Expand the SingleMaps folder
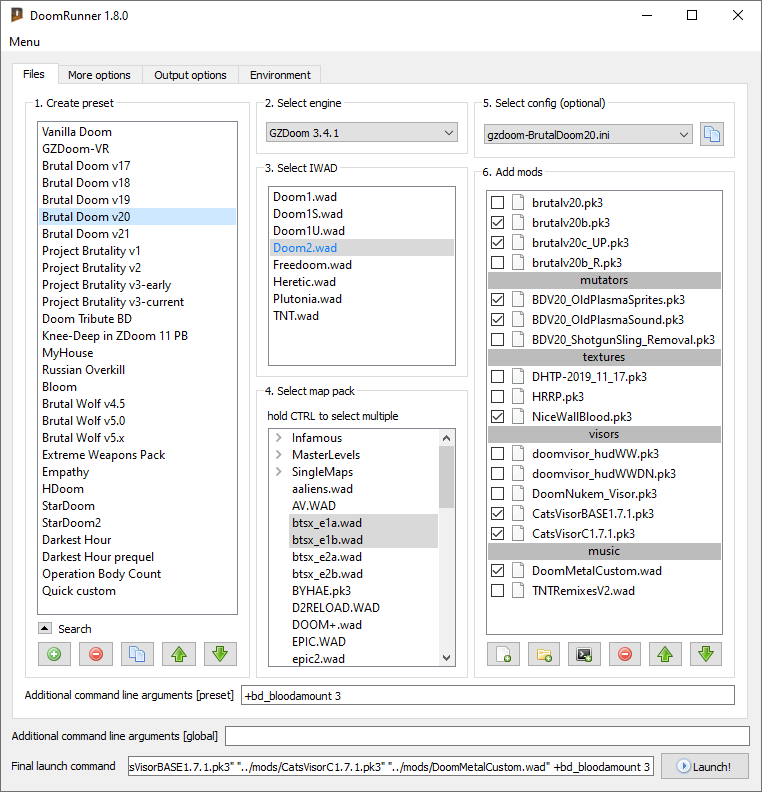Image resolution: width=762 pixels, height=792 pixels. click(279, 472)
